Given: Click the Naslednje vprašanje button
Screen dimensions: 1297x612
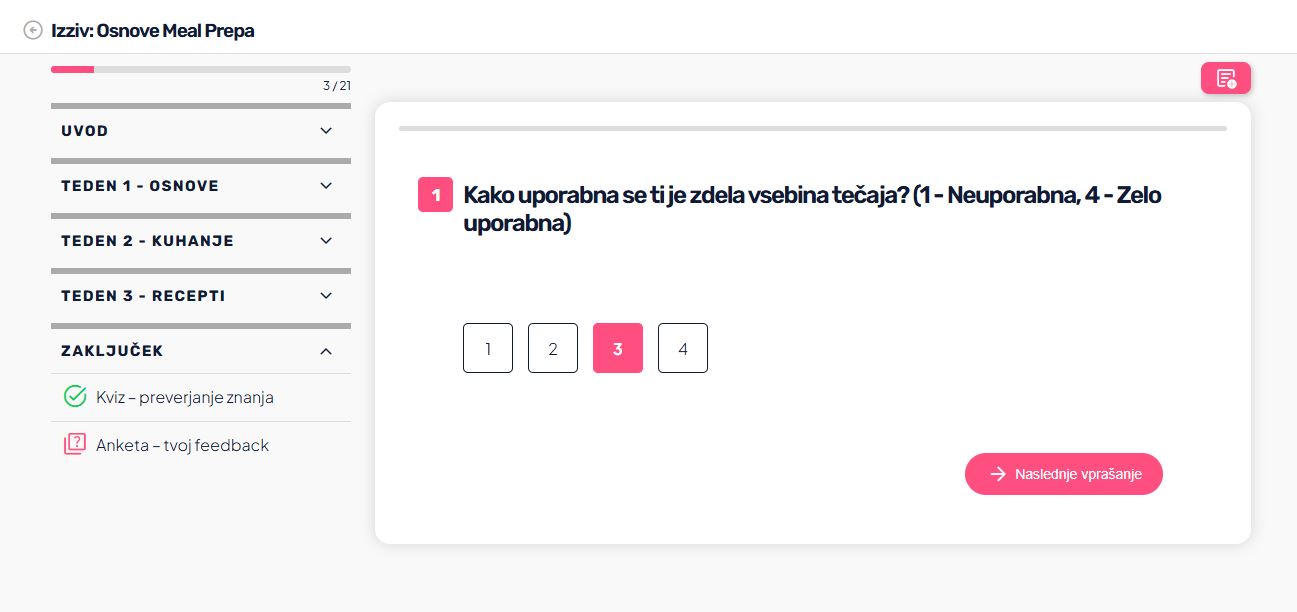Looking at the screenshot, I should [x=1064, y=474].
